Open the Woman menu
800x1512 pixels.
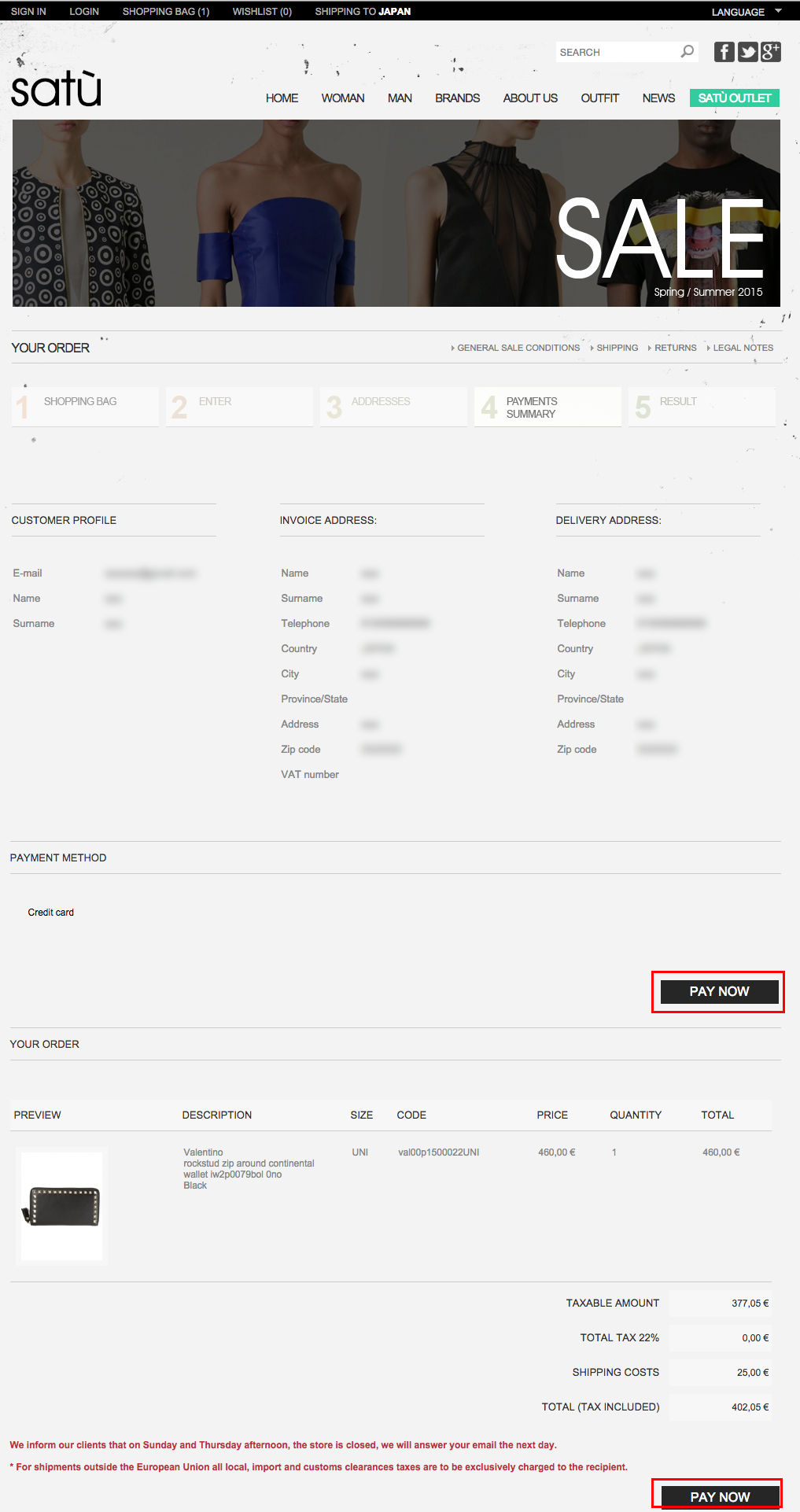pyautogui.click(x=343, y=98)
